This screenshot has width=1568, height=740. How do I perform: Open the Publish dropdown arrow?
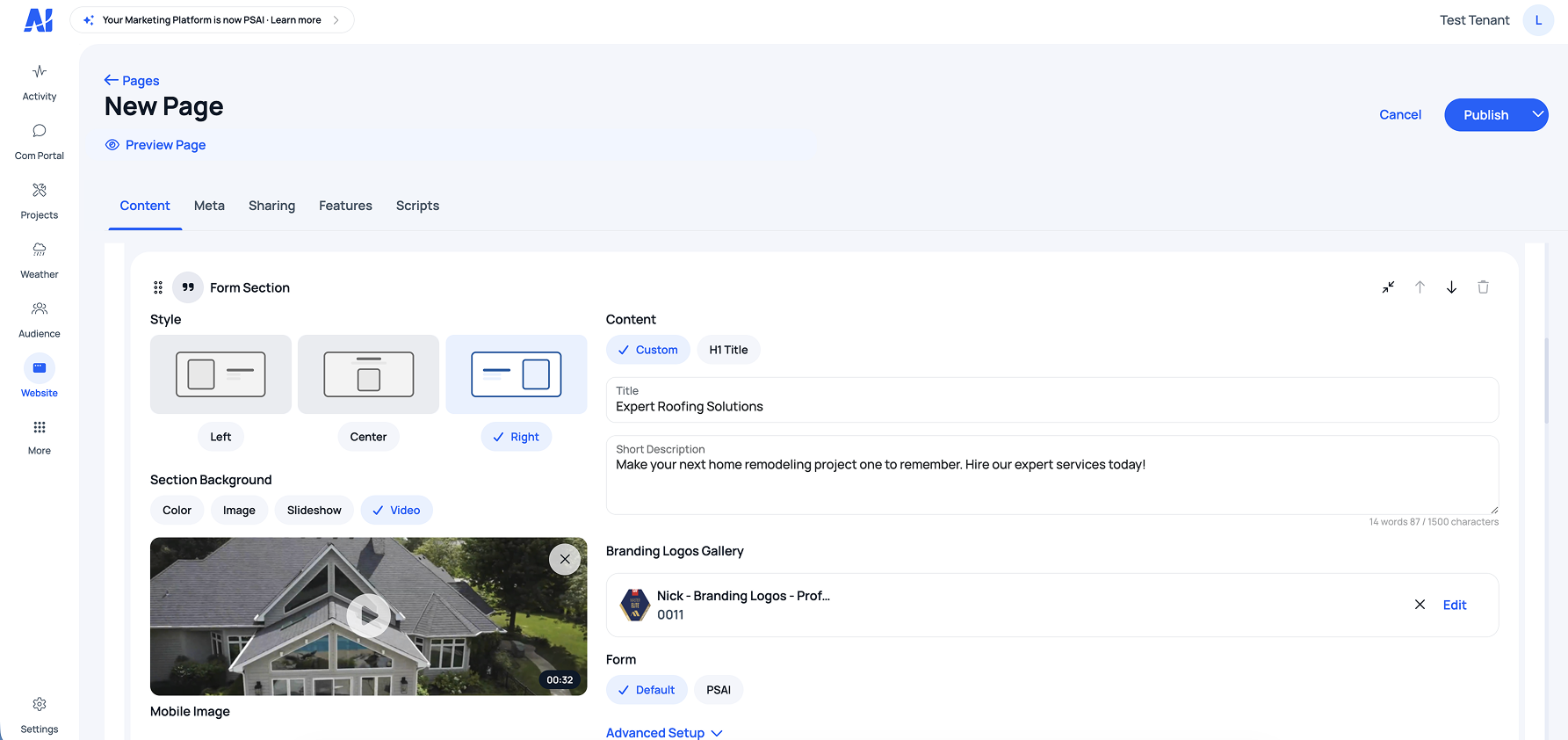point(1538,114)
